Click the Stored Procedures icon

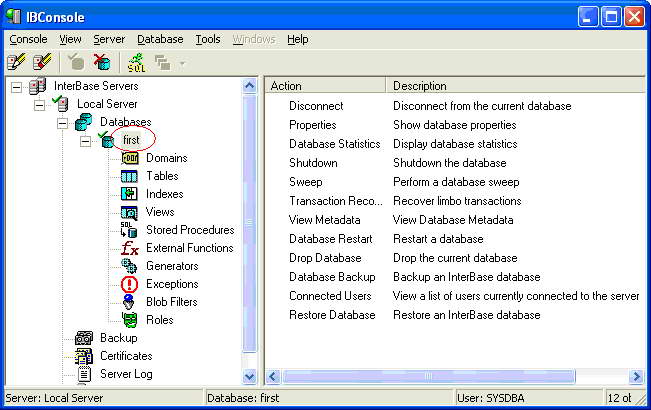click(129, 230)
